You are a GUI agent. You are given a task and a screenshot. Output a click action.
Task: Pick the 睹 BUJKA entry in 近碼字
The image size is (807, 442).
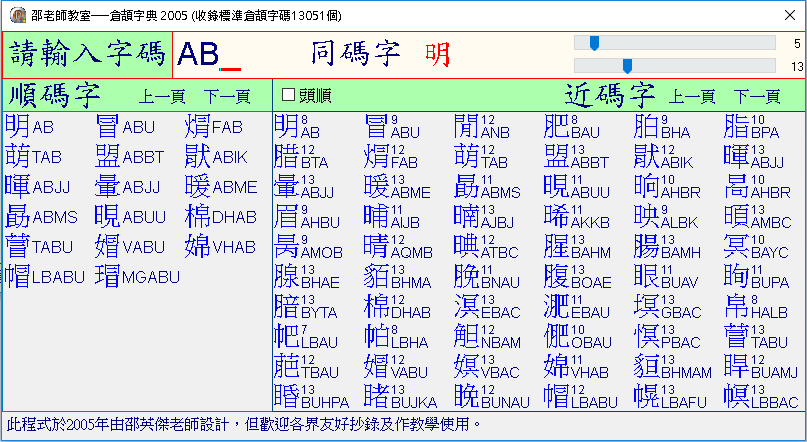pyautogui.click(x=401, y=395)
